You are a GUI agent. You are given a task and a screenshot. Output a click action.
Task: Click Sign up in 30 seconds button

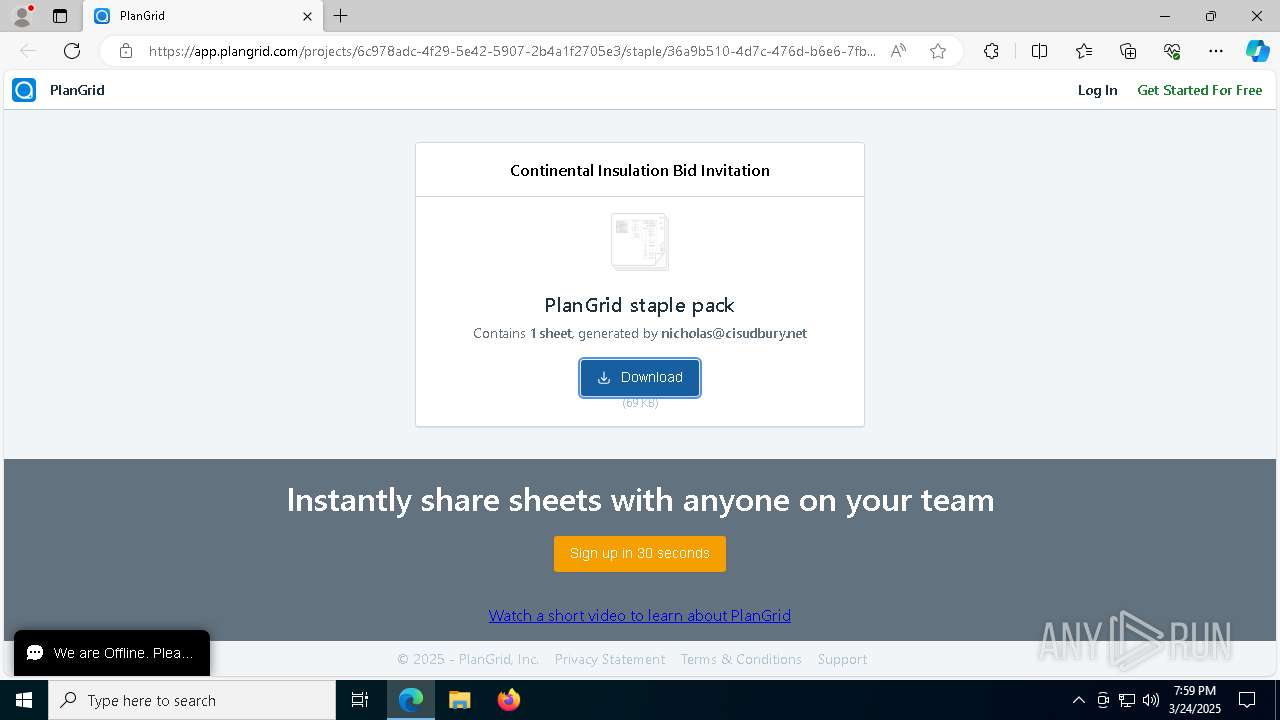(640, 553)
